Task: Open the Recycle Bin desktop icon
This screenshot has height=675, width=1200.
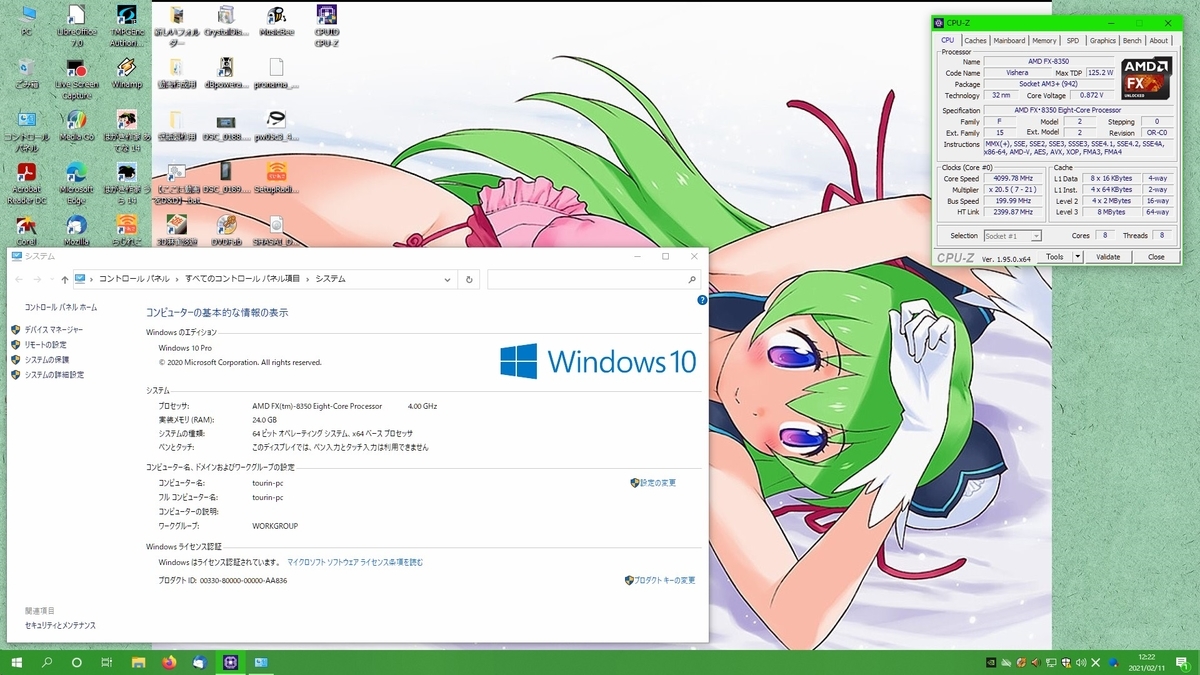Action: tap(27, 73)
